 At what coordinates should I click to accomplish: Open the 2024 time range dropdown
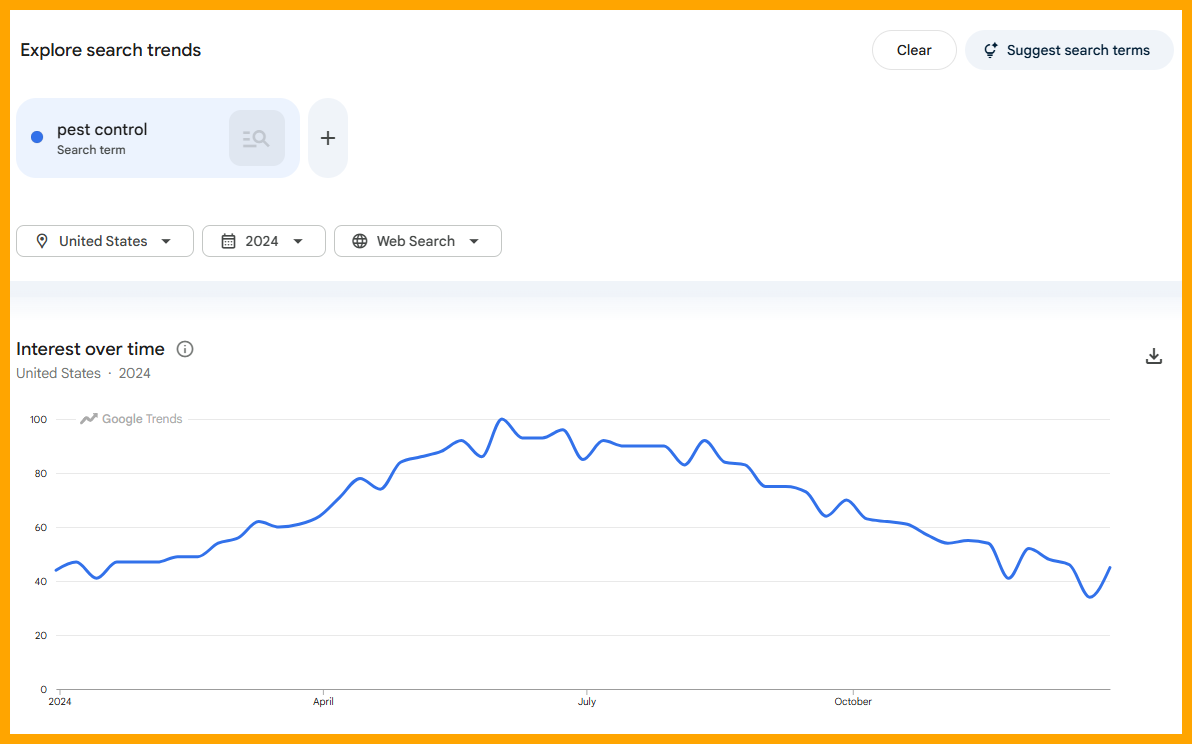(x=263, y=240)
